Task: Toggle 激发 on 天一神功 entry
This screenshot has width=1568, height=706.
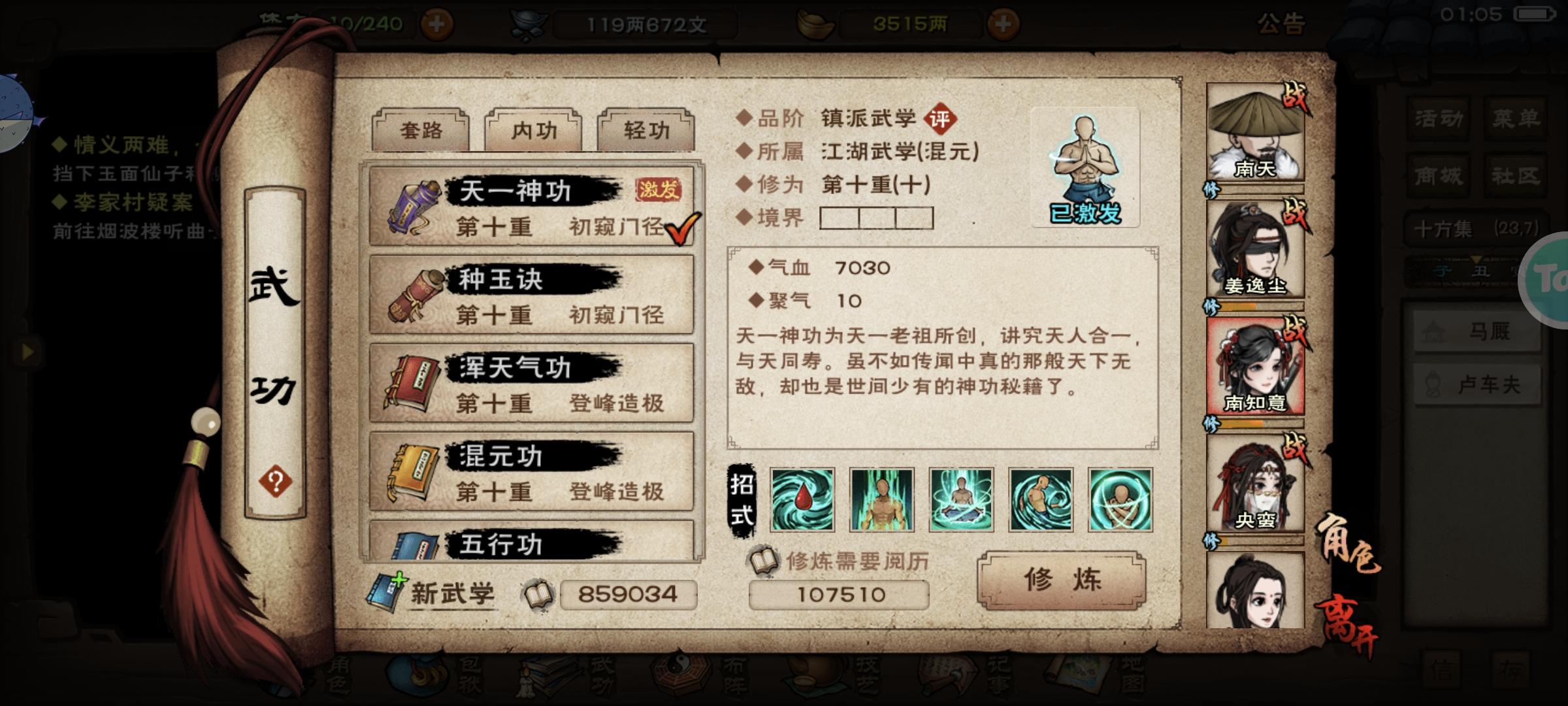Action: point(659,190)
